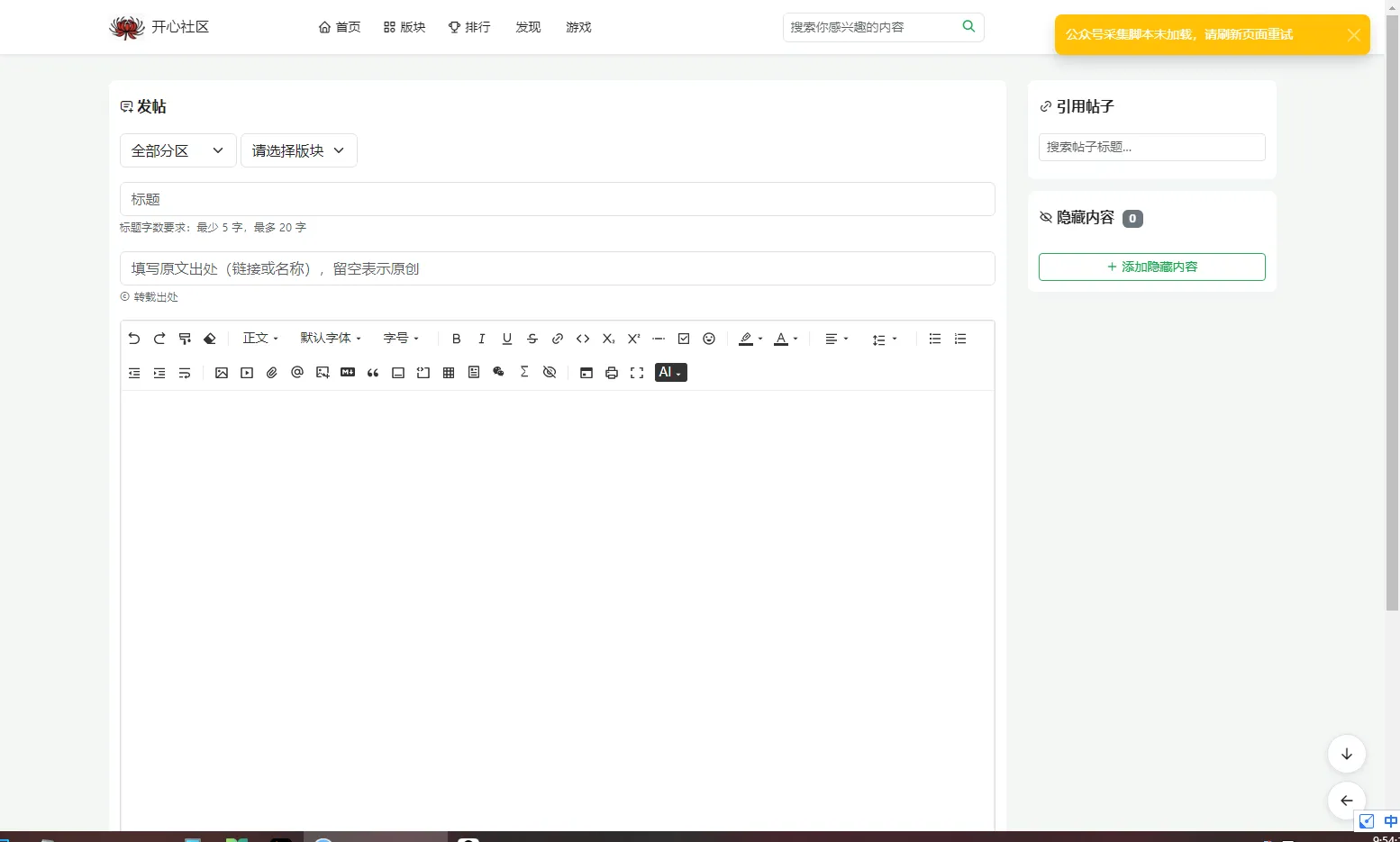The width and height of the screenshot is (1400, 842).
Task: Open the text highlight color picker
Action: click(750, 339)
